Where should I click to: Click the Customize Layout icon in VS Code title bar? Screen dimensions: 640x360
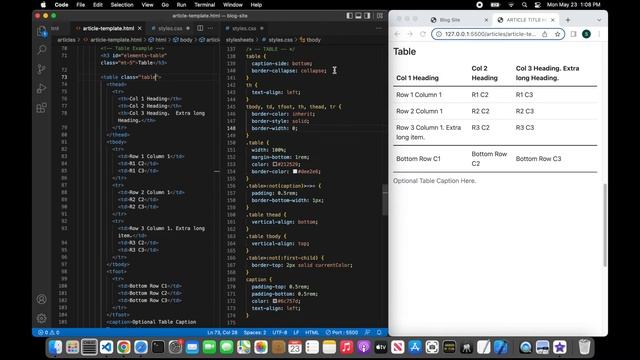coord(380,16)
